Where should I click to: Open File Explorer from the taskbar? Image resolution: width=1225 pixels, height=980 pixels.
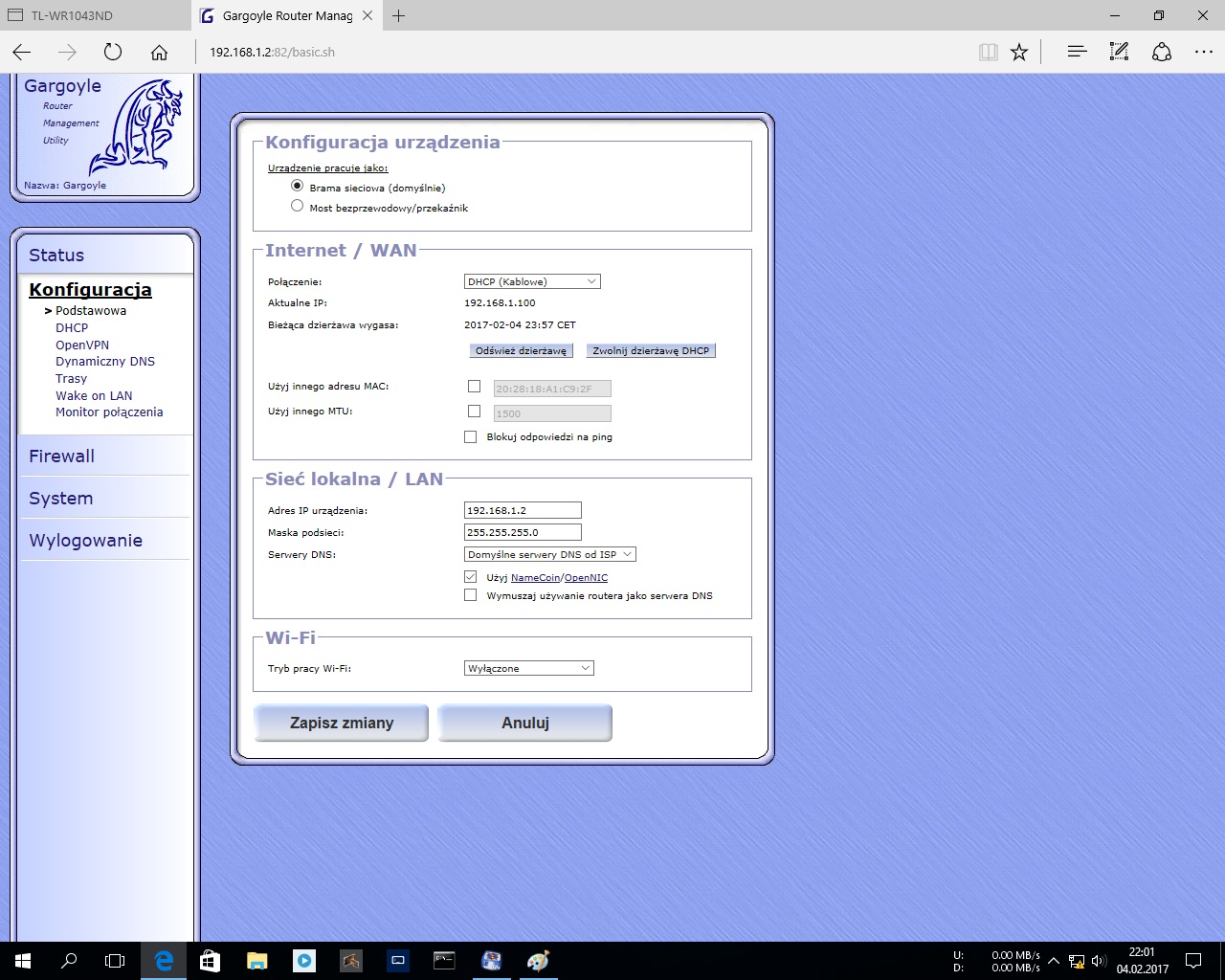pos(256,961)
